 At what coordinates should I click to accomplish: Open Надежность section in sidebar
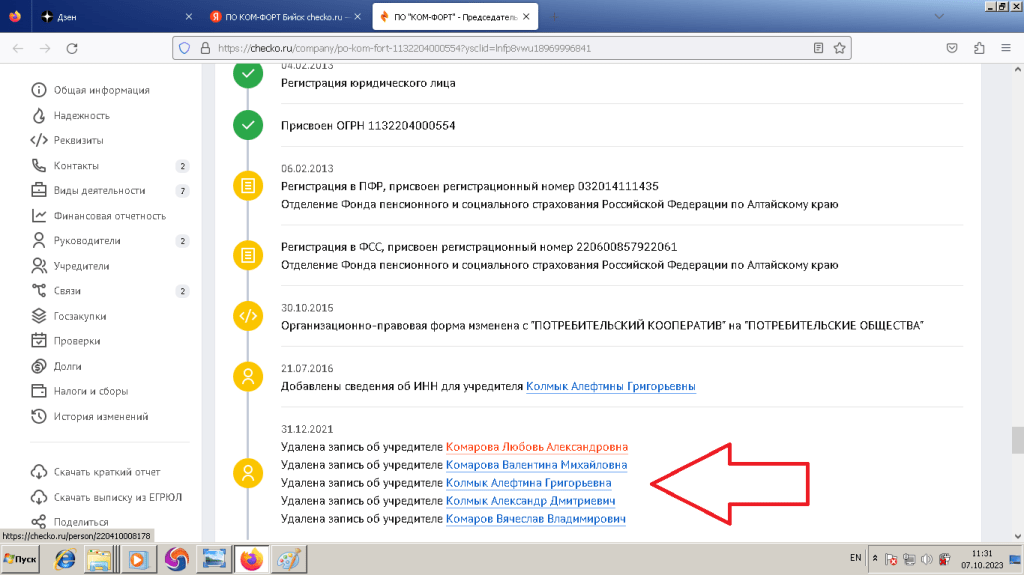pos(81,115)
